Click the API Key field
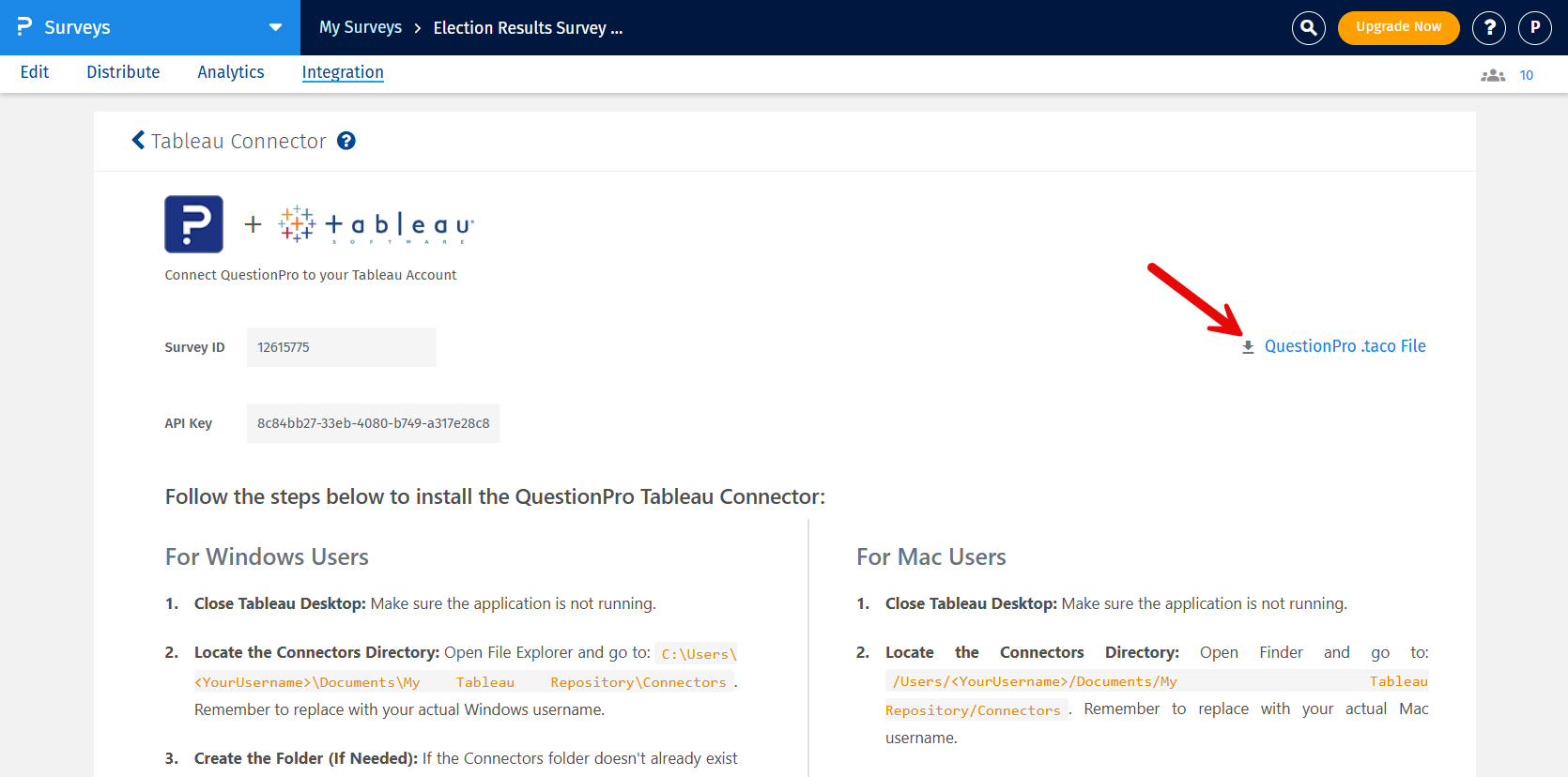This screenshot has width=1568, height=777. point(373,423)
